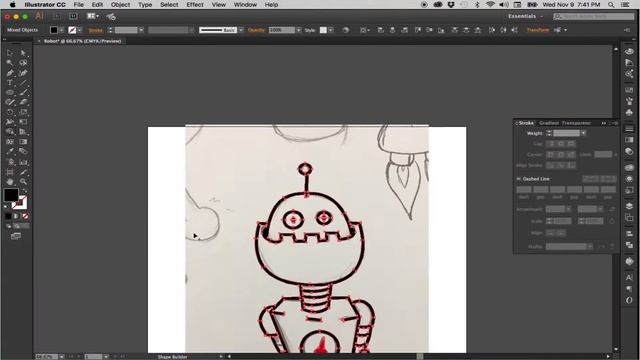Choose the Miter Join corner option
Screen dimensions: 640x360
[551, 155]
